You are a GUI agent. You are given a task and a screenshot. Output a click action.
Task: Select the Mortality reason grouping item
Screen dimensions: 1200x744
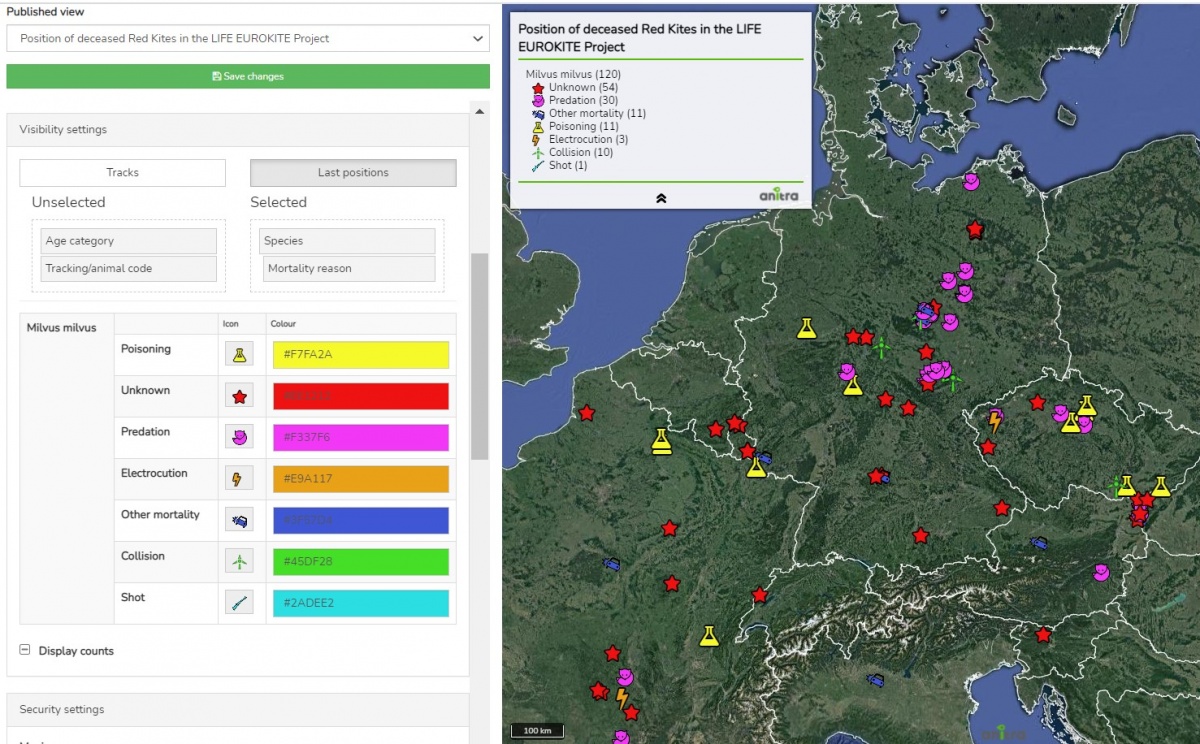349,269
